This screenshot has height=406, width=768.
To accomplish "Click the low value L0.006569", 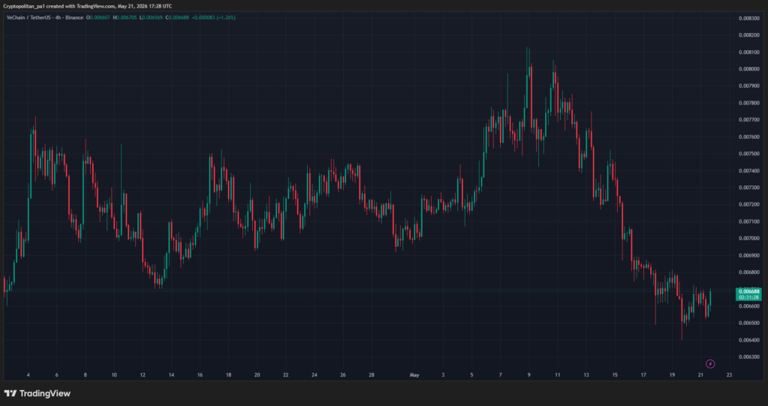I will 151,18.
